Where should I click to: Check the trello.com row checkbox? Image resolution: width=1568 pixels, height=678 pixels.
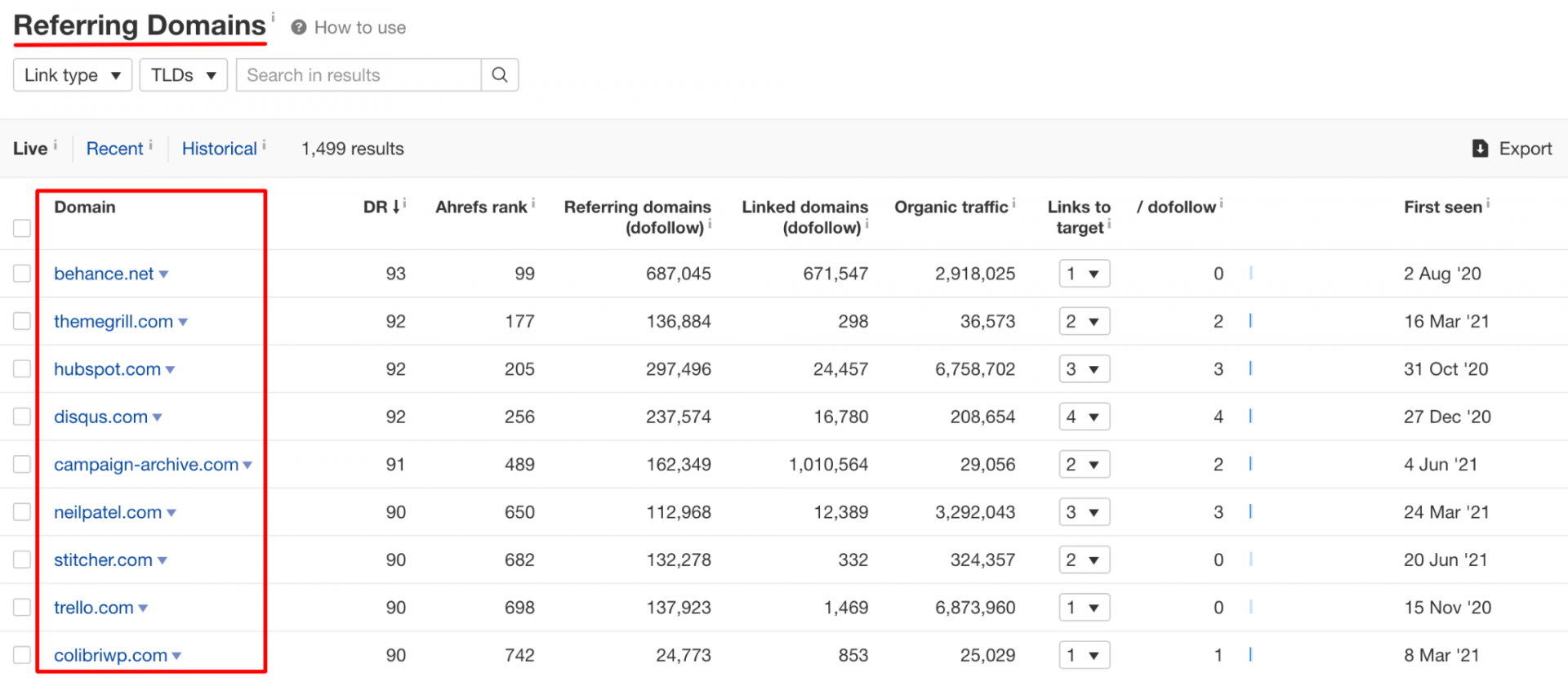[x=22, y=607]
